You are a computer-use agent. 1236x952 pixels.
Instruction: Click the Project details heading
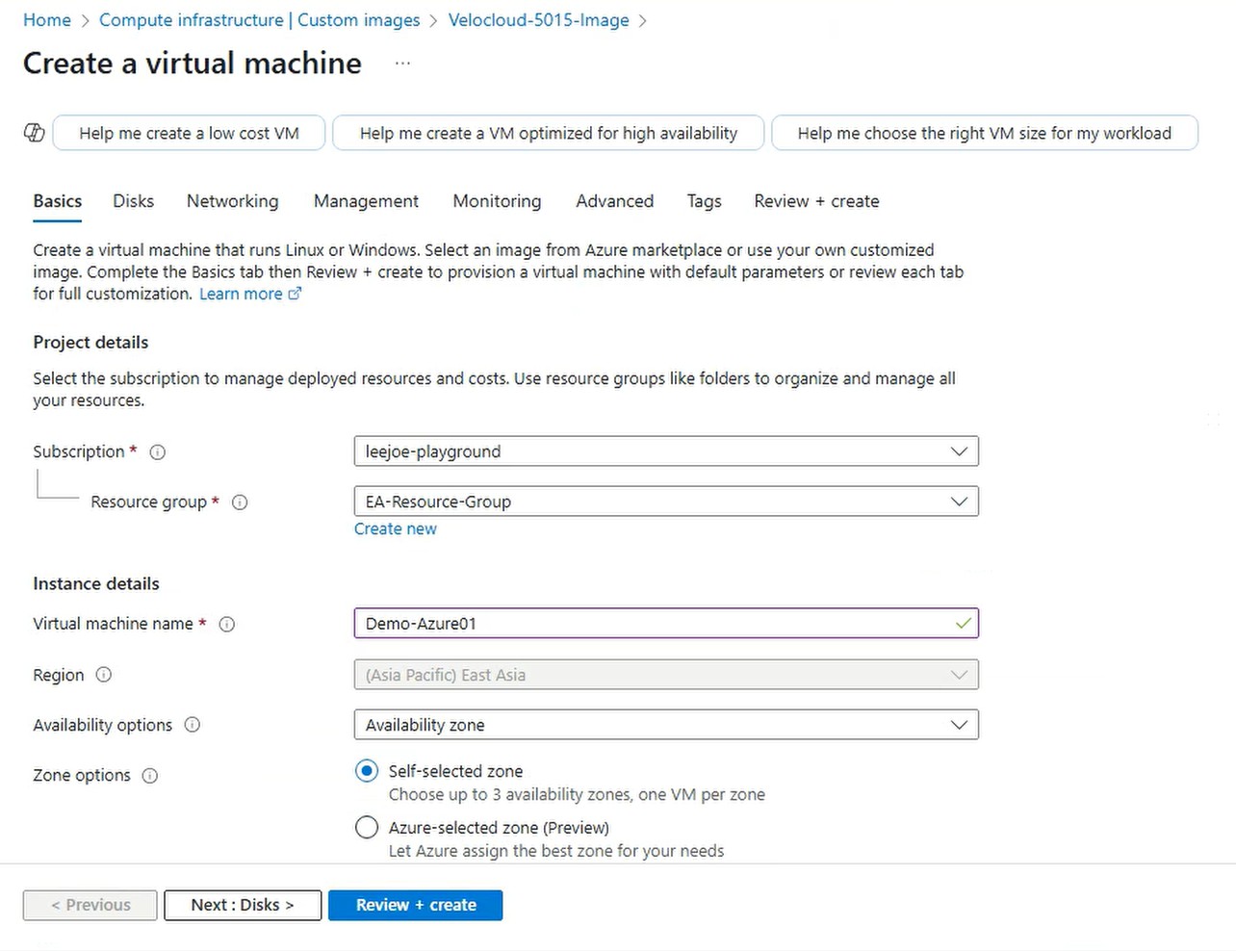[90, 343]
